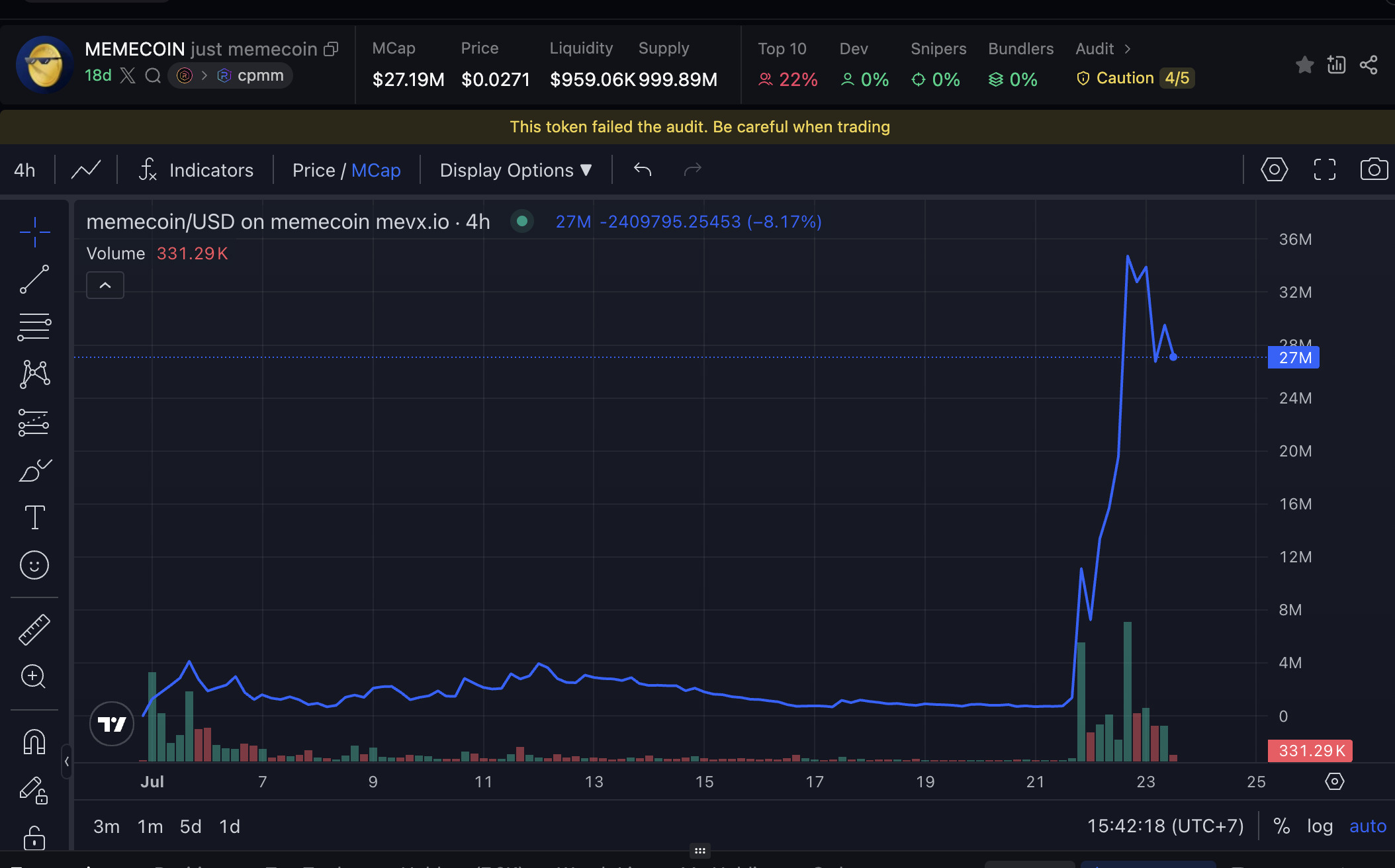
Task: Click the Dev 0% holdings stat
Action: pyautogui.click(x=864, y=65)
